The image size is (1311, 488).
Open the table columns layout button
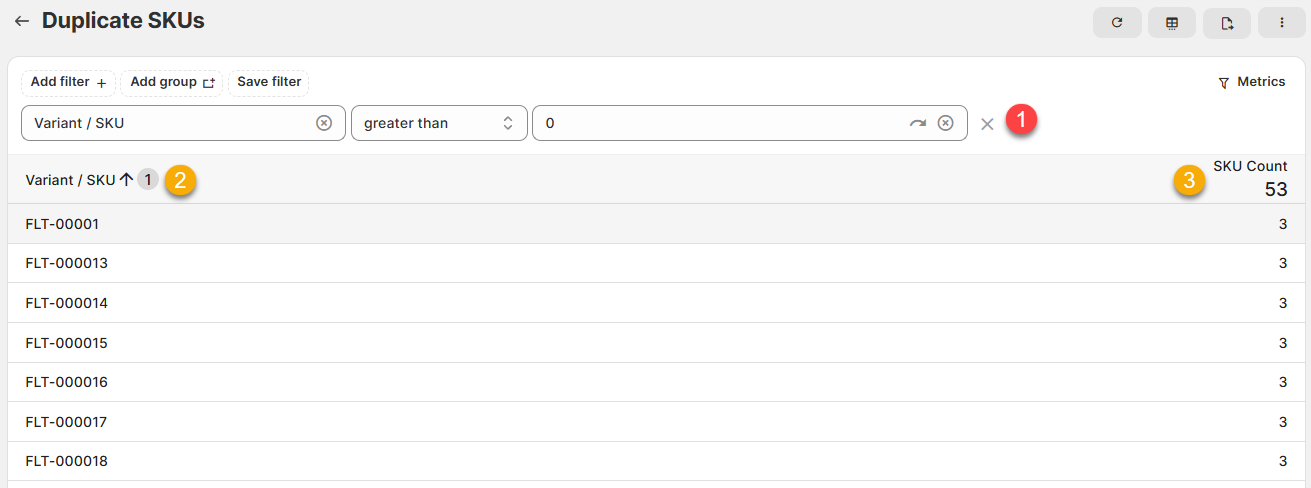(x=1171, y=23)
